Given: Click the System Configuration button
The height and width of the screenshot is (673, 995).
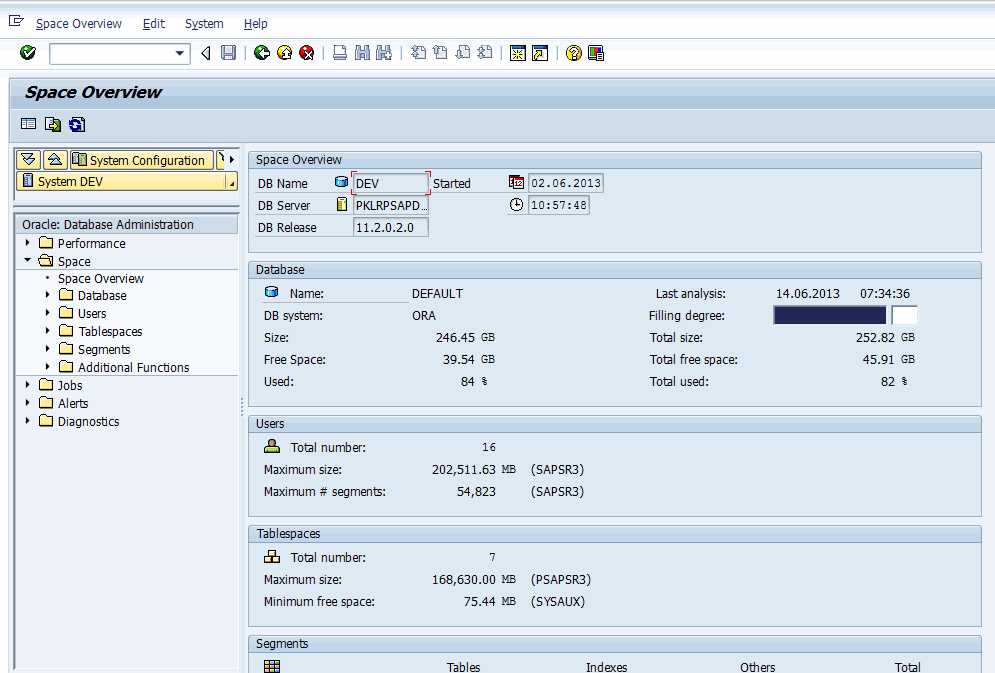Looking at the screenshot, I should [138, 160].
